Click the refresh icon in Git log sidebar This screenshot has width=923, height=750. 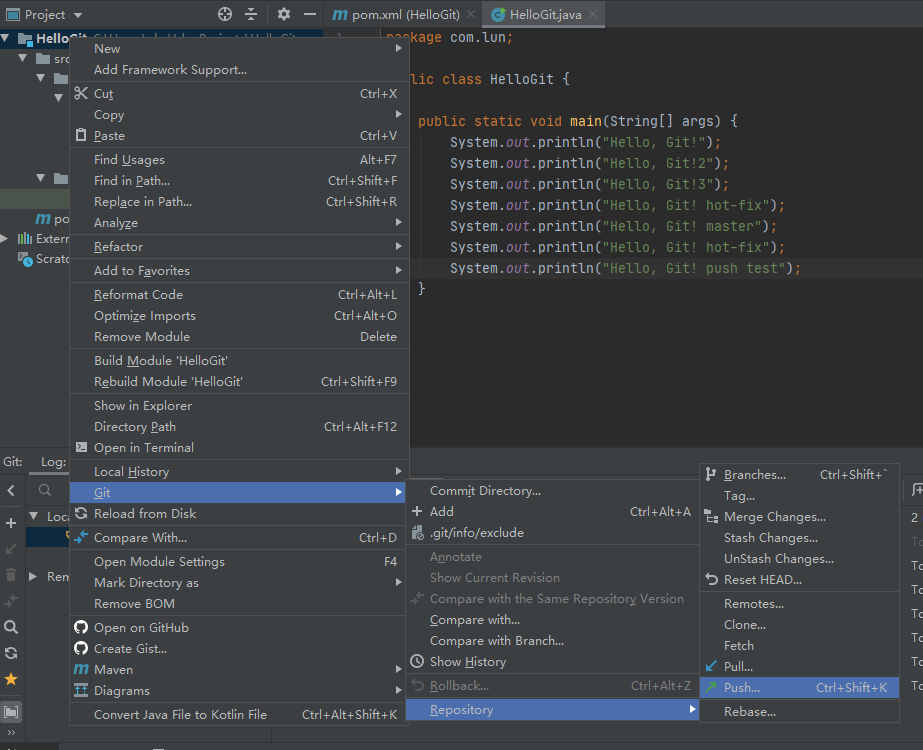pyautogui.click(x=11, y=652)
